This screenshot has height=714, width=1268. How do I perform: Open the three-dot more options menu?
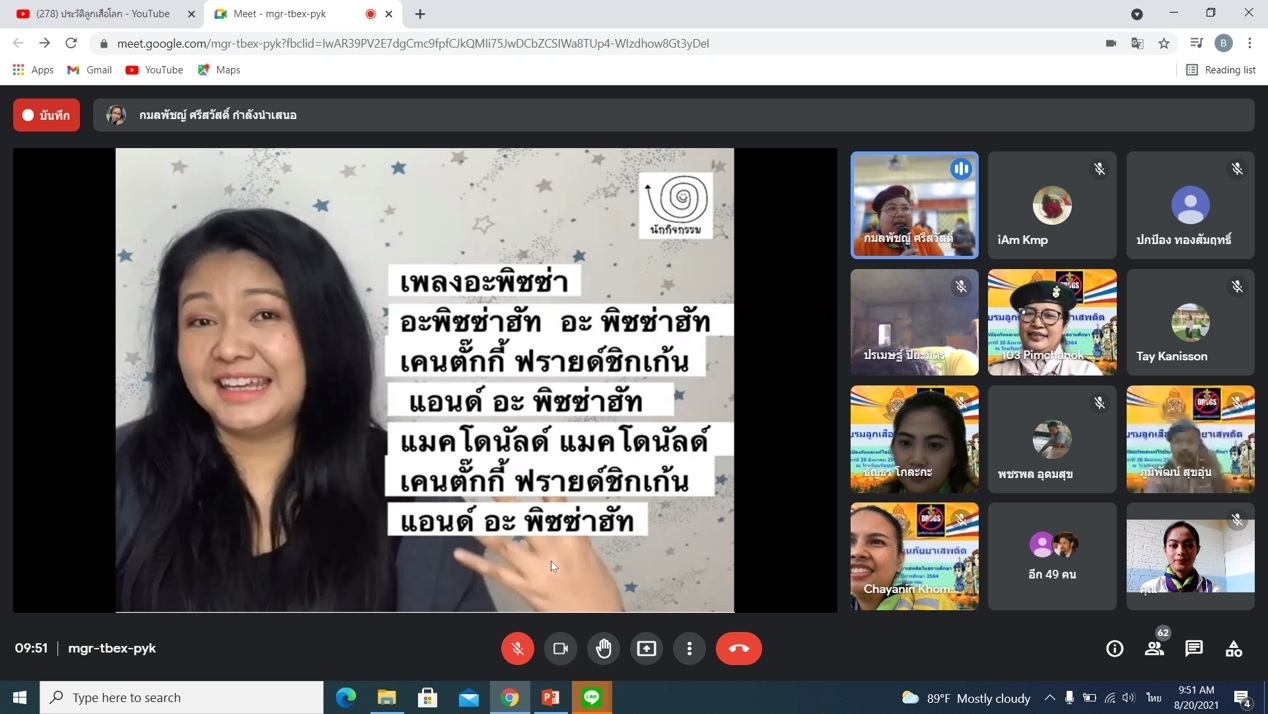coord(689,648)
